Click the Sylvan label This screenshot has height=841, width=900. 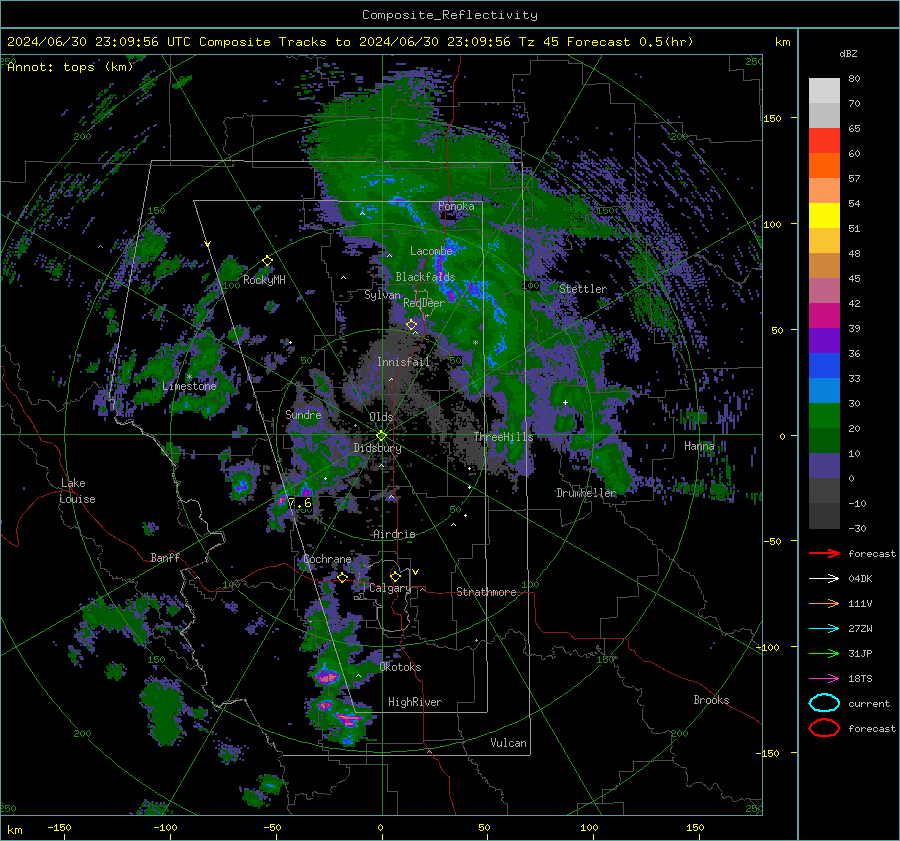382,295
